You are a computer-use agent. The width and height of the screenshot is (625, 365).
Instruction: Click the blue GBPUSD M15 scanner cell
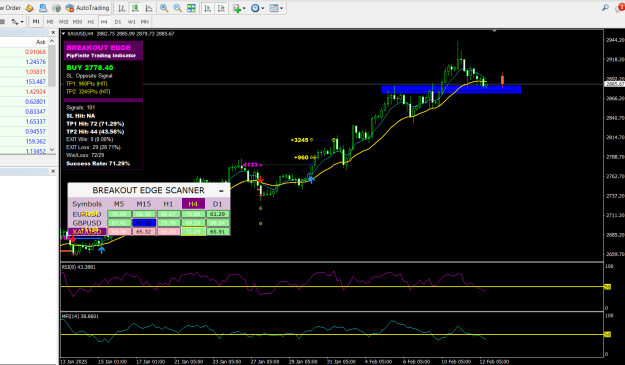pyautogui.click(x=143, y=223)
